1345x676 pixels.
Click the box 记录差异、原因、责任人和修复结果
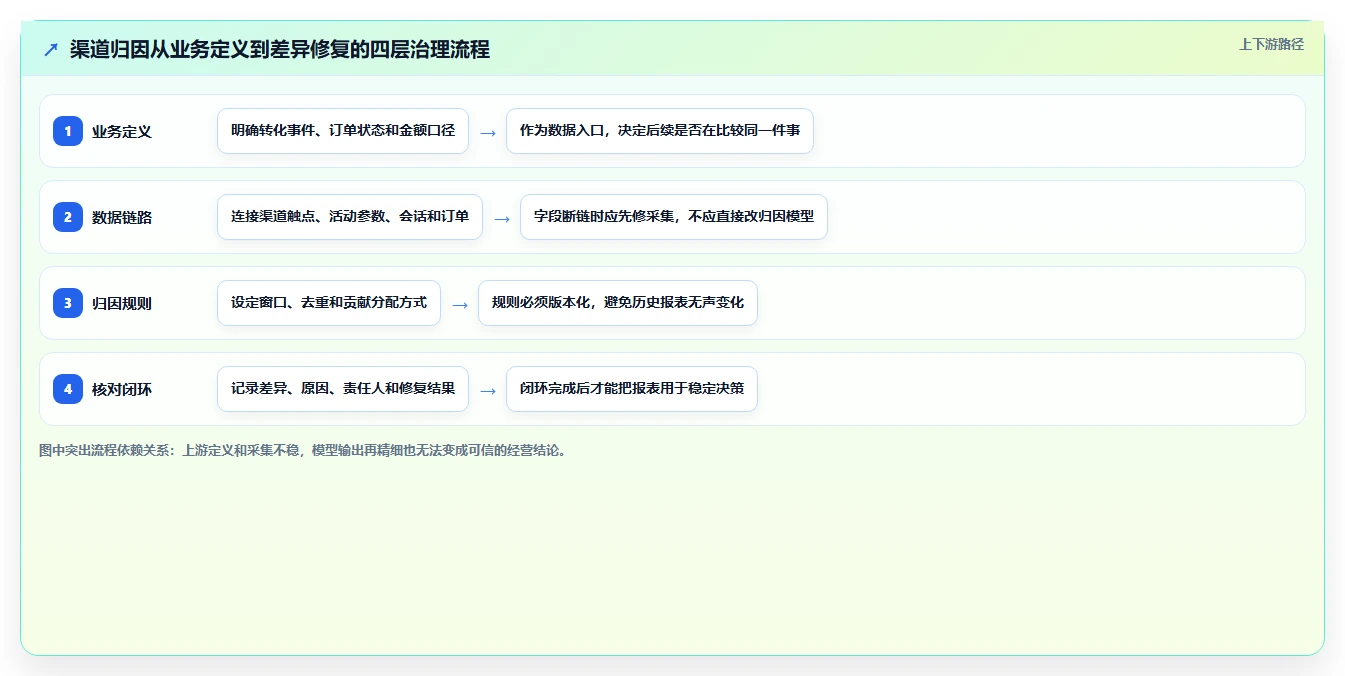click(343, 389)
